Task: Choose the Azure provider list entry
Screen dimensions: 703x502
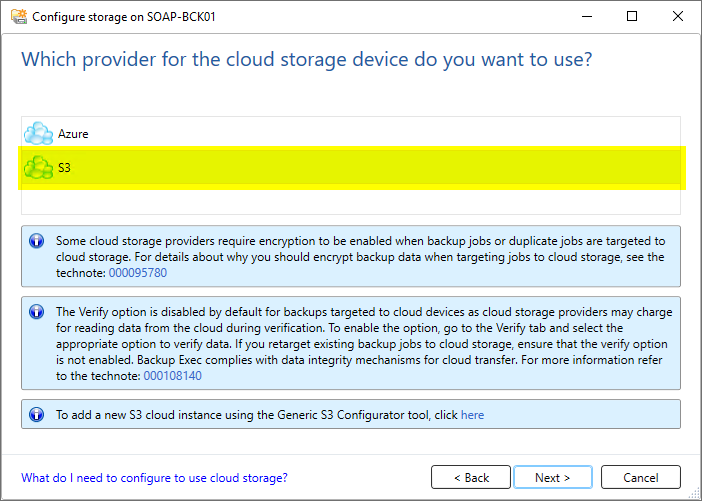Action: pos(351,134)
